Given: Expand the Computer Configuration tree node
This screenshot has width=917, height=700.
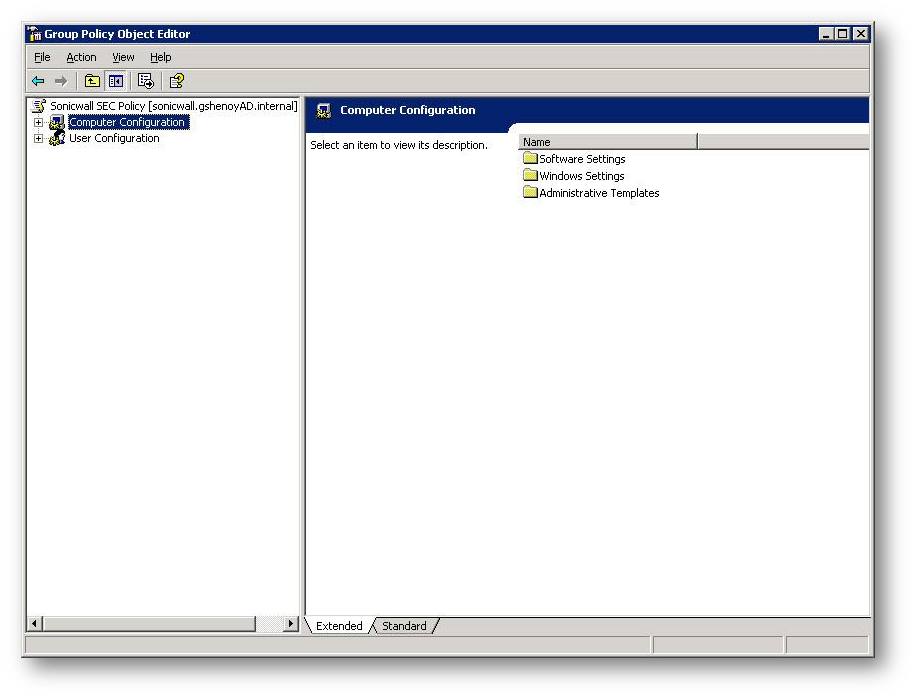Looking at the screenshot, I should coord(39,123).
